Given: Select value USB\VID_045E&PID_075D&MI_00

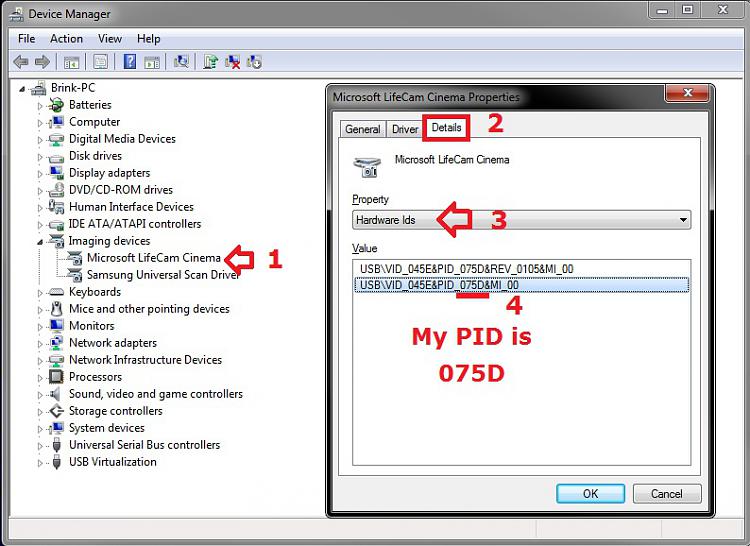Looking at the screenshot, I should (x=521, y=285).
